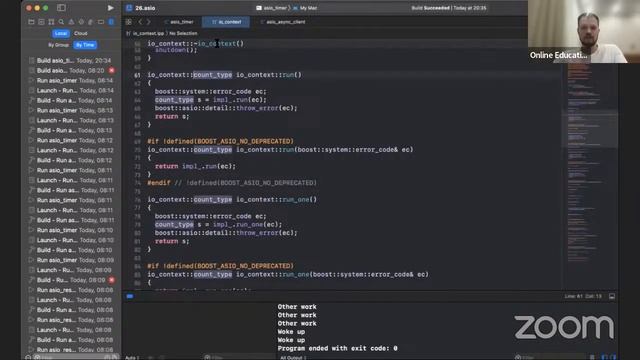The width and height of the screenshot is (640, 360).
Task: Click red error badge on Build asio 08:20
Action: point(111,71)
